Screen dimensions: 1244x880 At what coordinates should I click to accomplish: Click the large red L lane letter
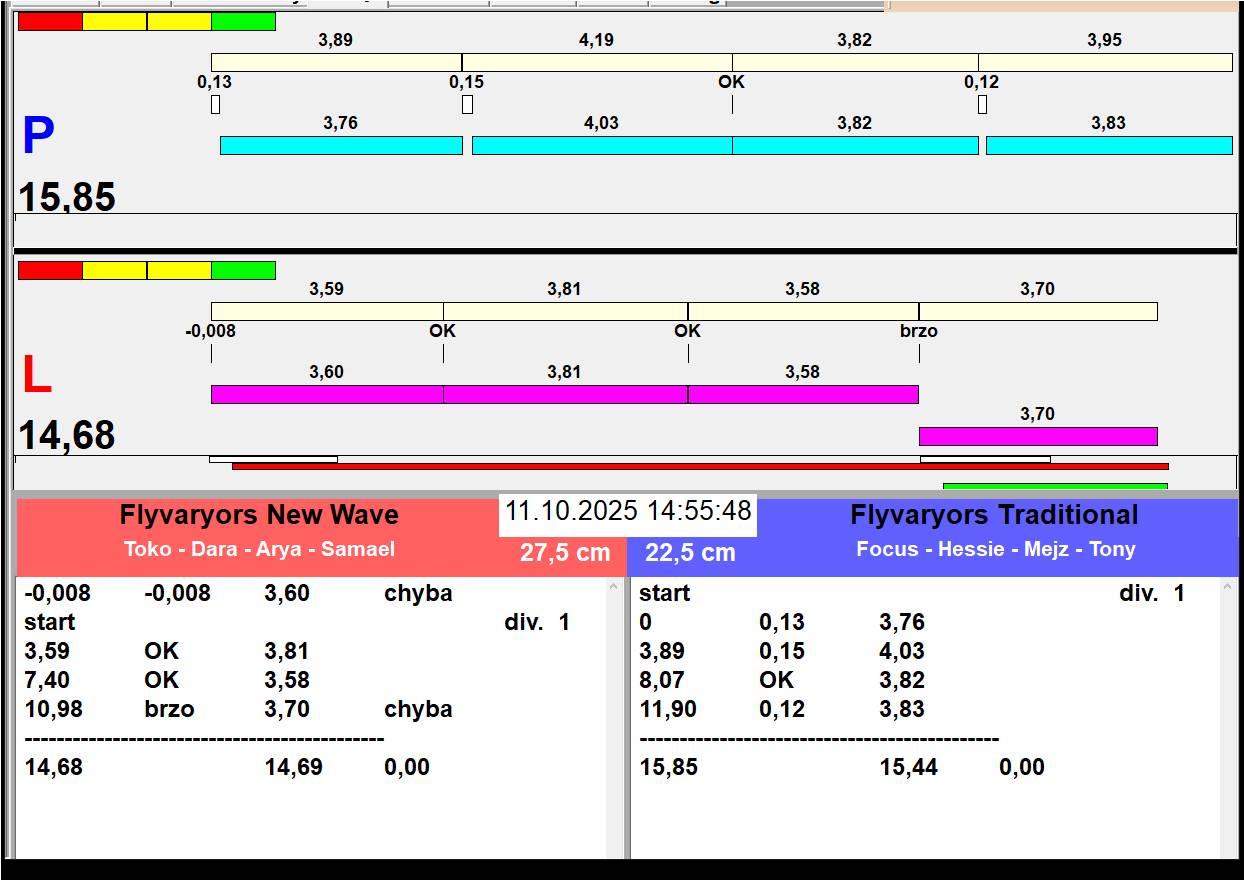click(x=37, y=376)
